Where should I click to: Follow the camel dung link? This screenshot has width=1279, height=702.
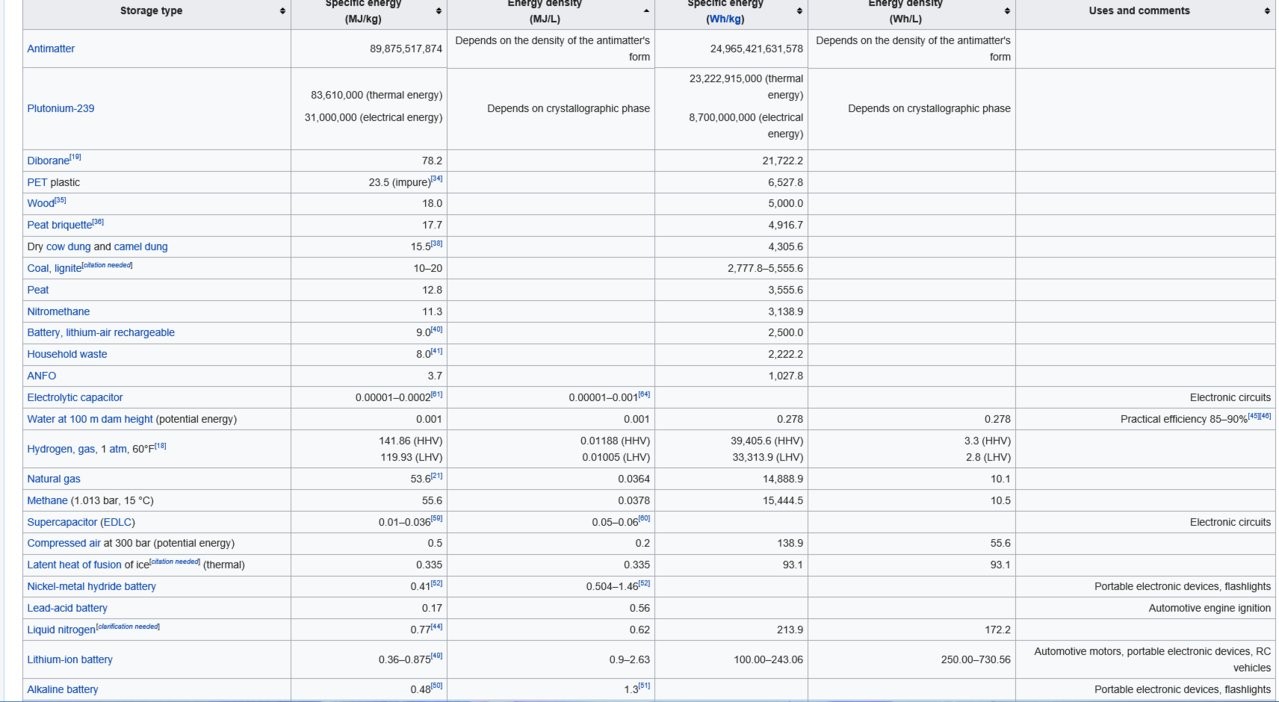tap(141, 246)
